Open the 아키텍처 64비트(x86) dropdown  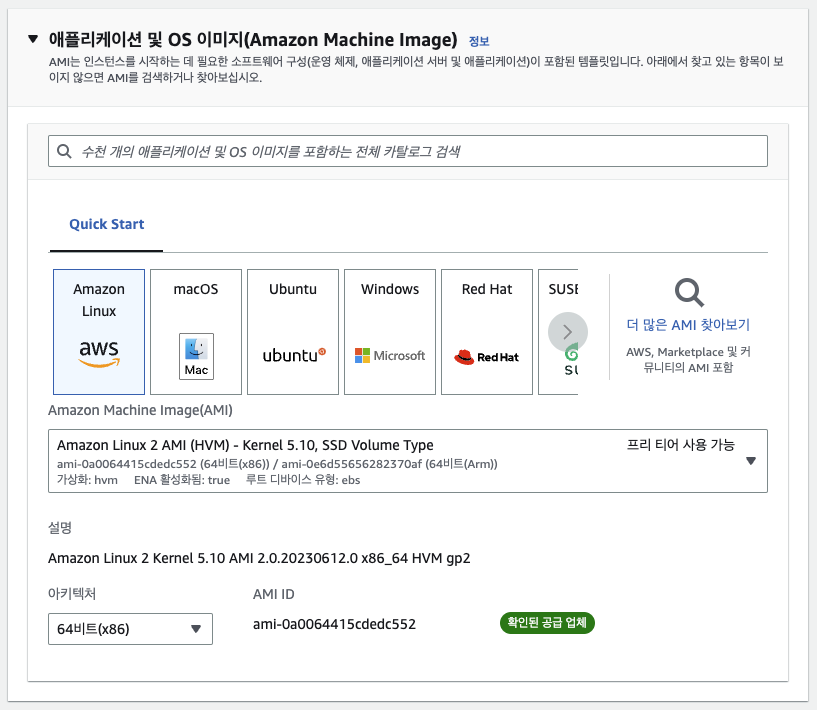[130, 629]
